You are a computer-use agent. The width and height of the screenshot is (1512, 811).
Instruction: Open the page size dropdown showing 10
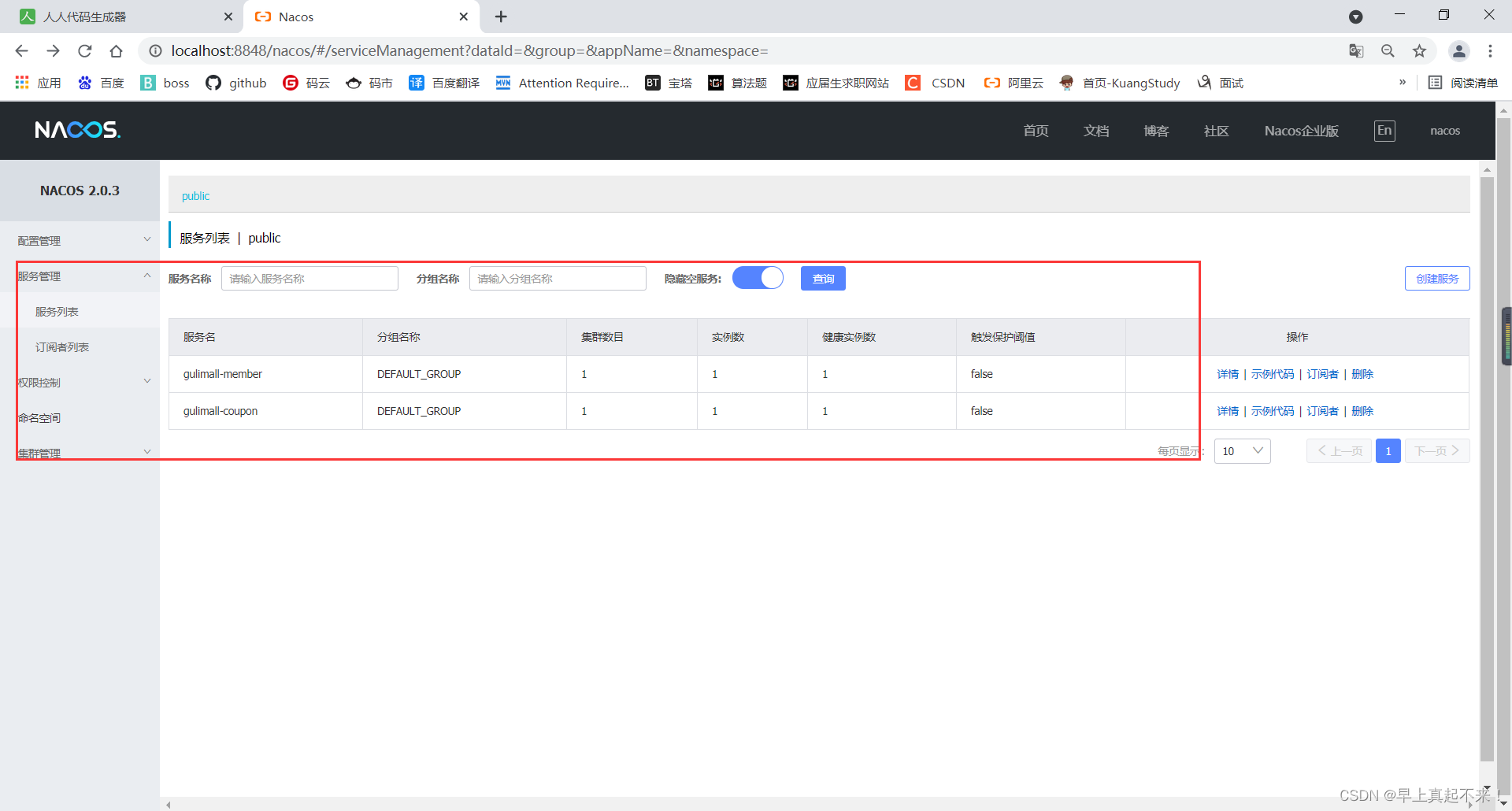(x=1242, y=451)
